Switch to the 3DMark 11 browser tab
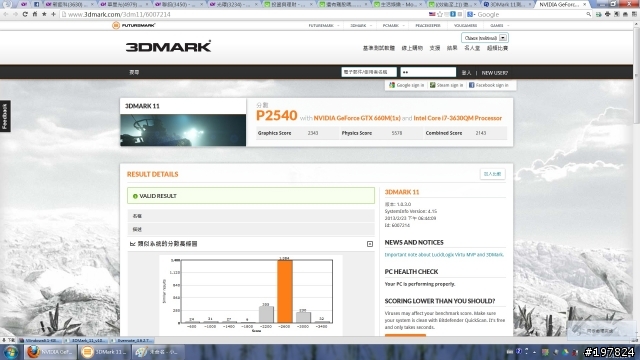This screenshot has width=640, height=360. click(x=506, y=4)
